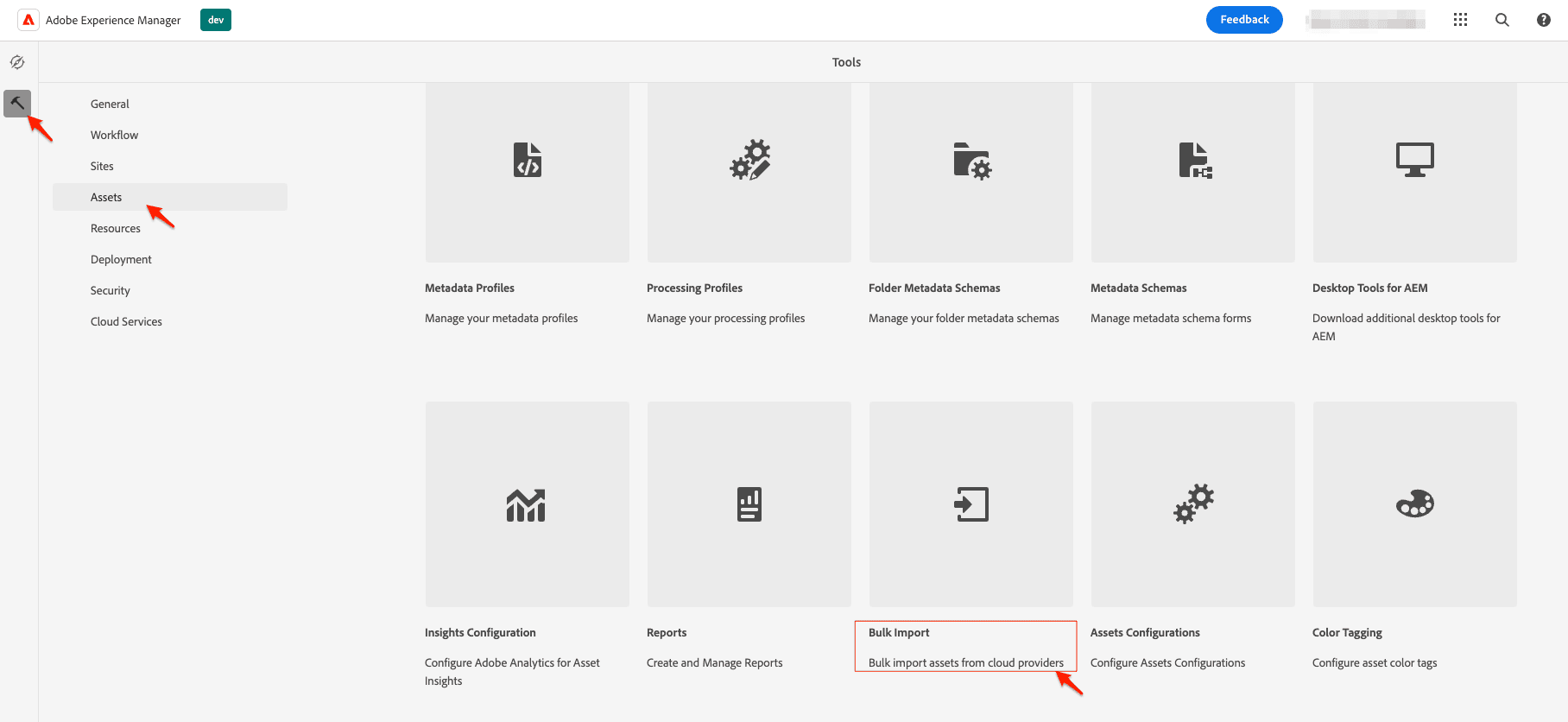Click 'Bulk import assets from cloud providers' text
The width and height of the screenshot is (1568, 722).
(x=966, y=662)
